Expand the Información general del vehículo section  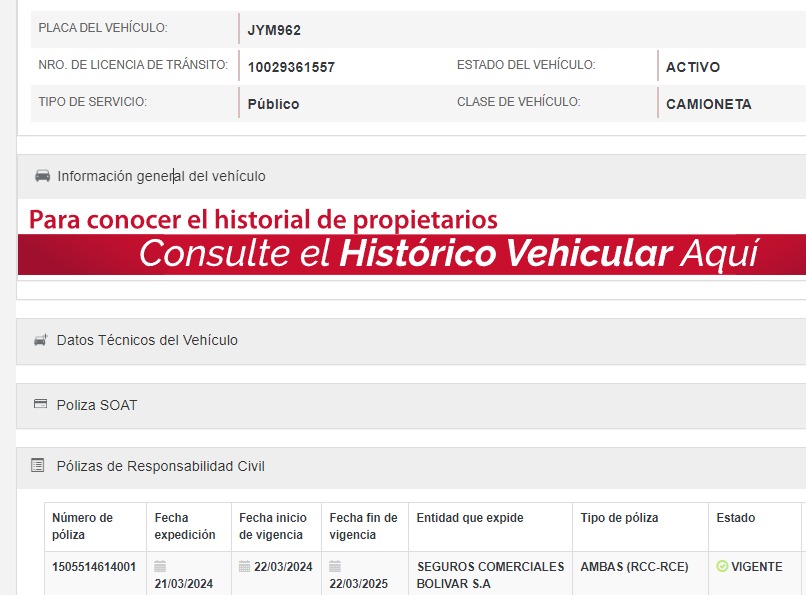point(161,176)
